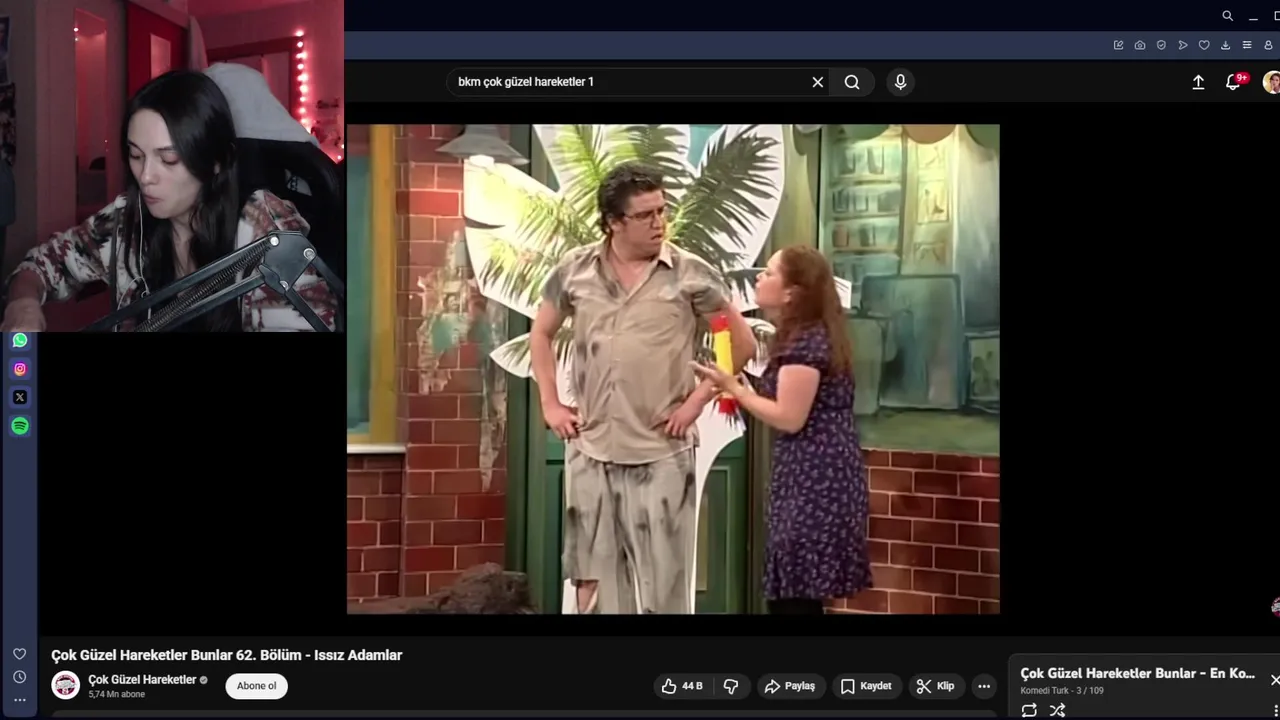Open X (Twitter) sidebar panel

[x=20, y=397]
